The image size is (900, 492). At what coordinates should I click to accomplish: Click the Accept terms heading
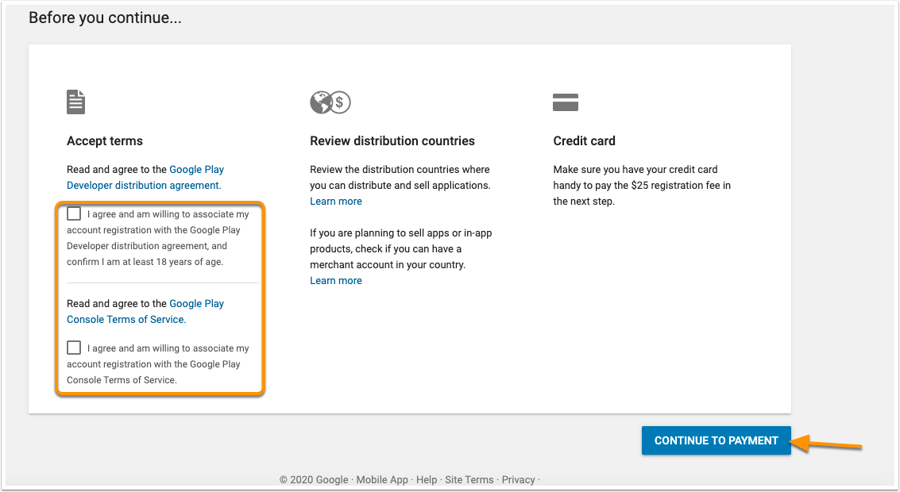point(105,141)
